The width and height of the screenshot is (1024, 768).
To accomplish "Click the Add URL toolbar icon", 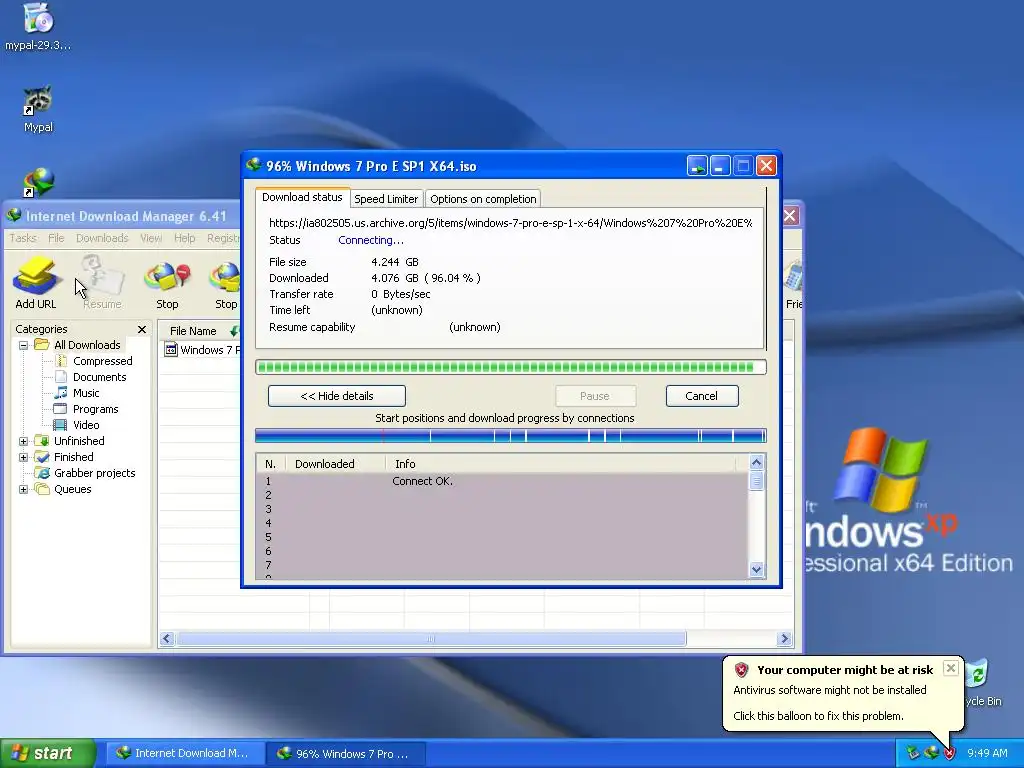I will click(36, 277).
